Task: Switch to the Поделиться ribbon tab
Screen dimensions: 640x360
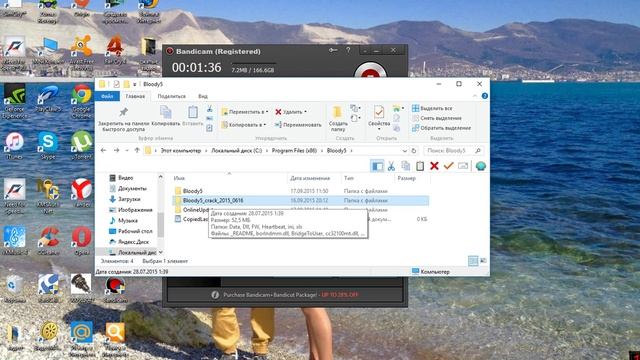Action: (171, 96)
